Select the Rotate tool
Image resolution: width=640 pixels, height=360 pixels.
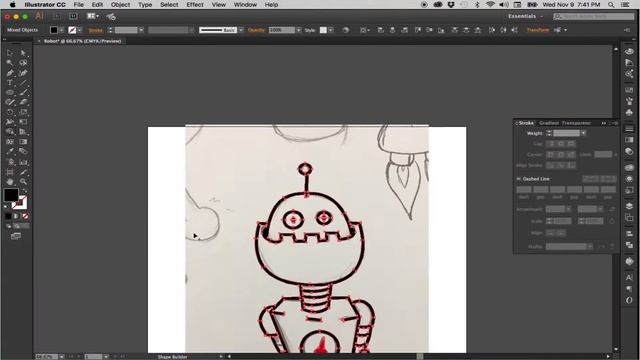pyautogui.click(x=10, y=112)
